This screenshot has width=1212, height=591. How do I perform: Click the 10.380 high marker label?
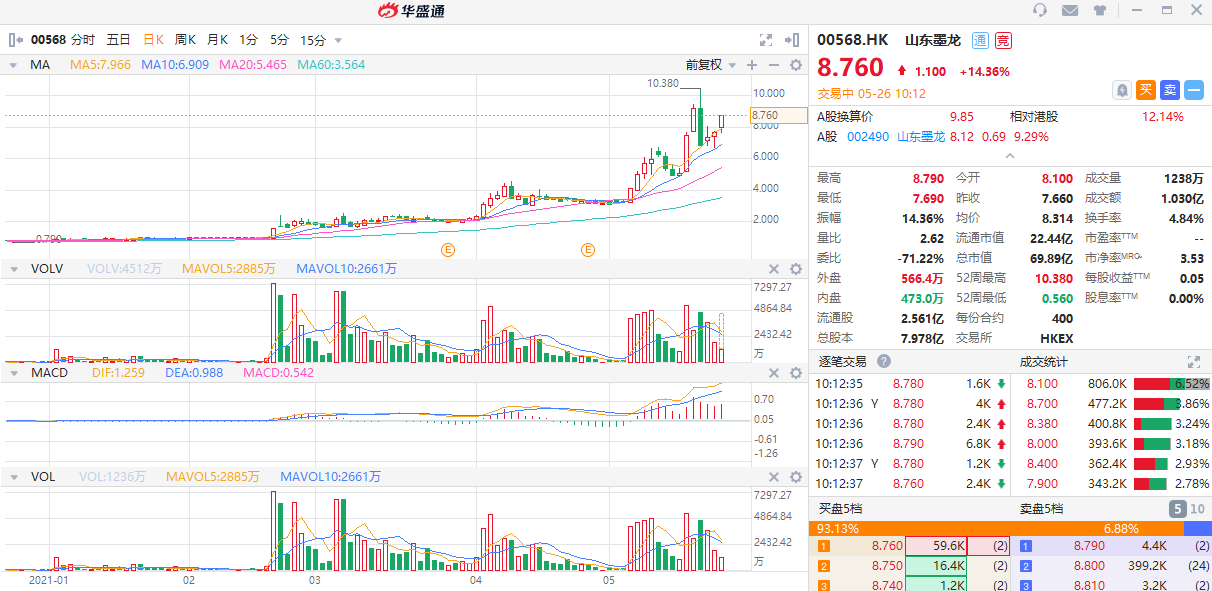coord(664,83)
